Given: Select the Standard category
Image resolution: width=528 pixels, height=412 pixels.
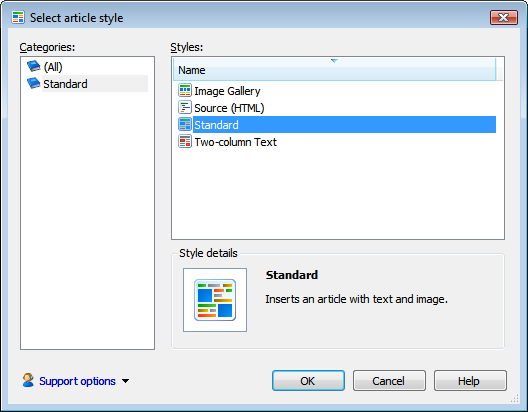Looking at the screenshot, I should 65,84.
